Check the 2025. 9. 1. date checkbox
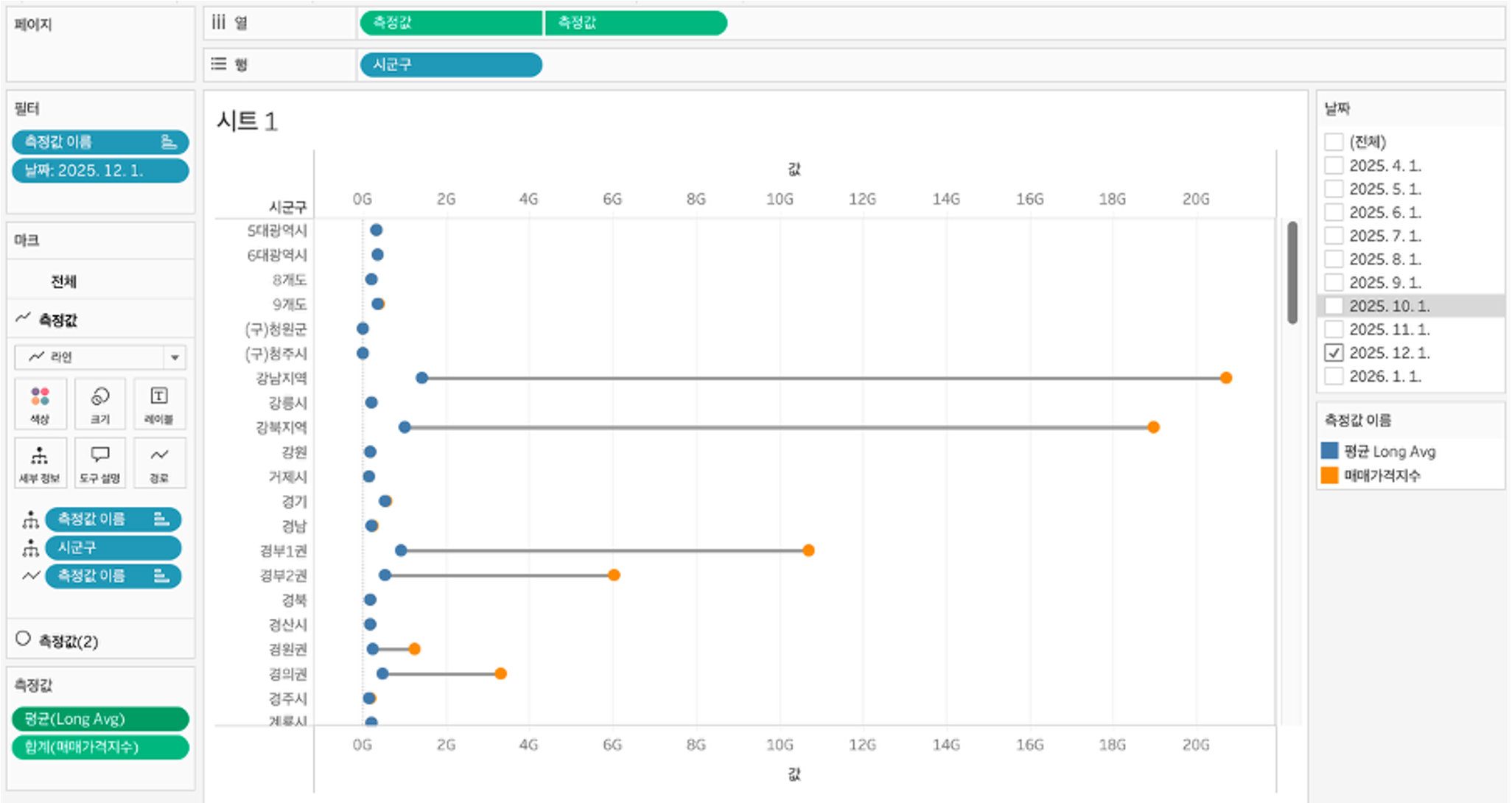Screen dimensions: 1512x803 click(x=1334, y=282)
